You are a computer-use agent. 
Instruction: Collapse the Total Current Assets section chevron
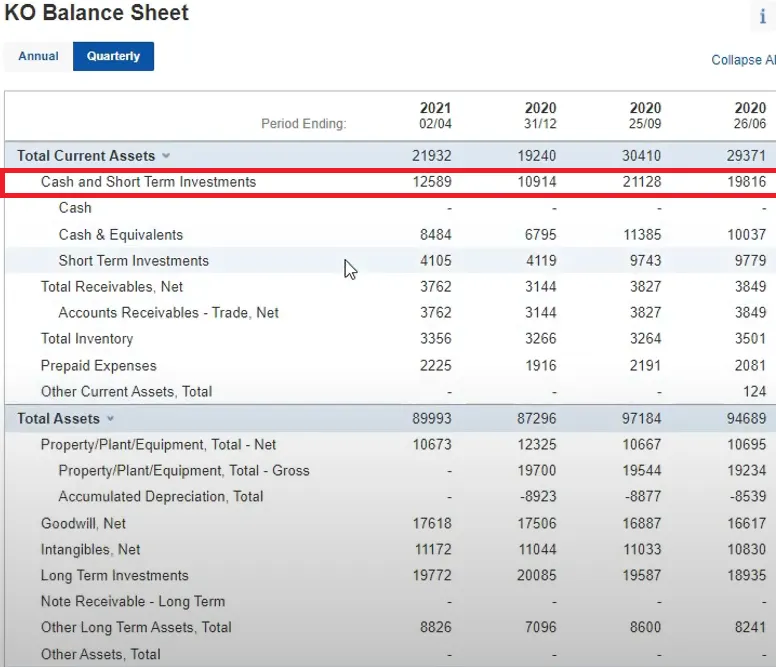[x=166, y=156]
